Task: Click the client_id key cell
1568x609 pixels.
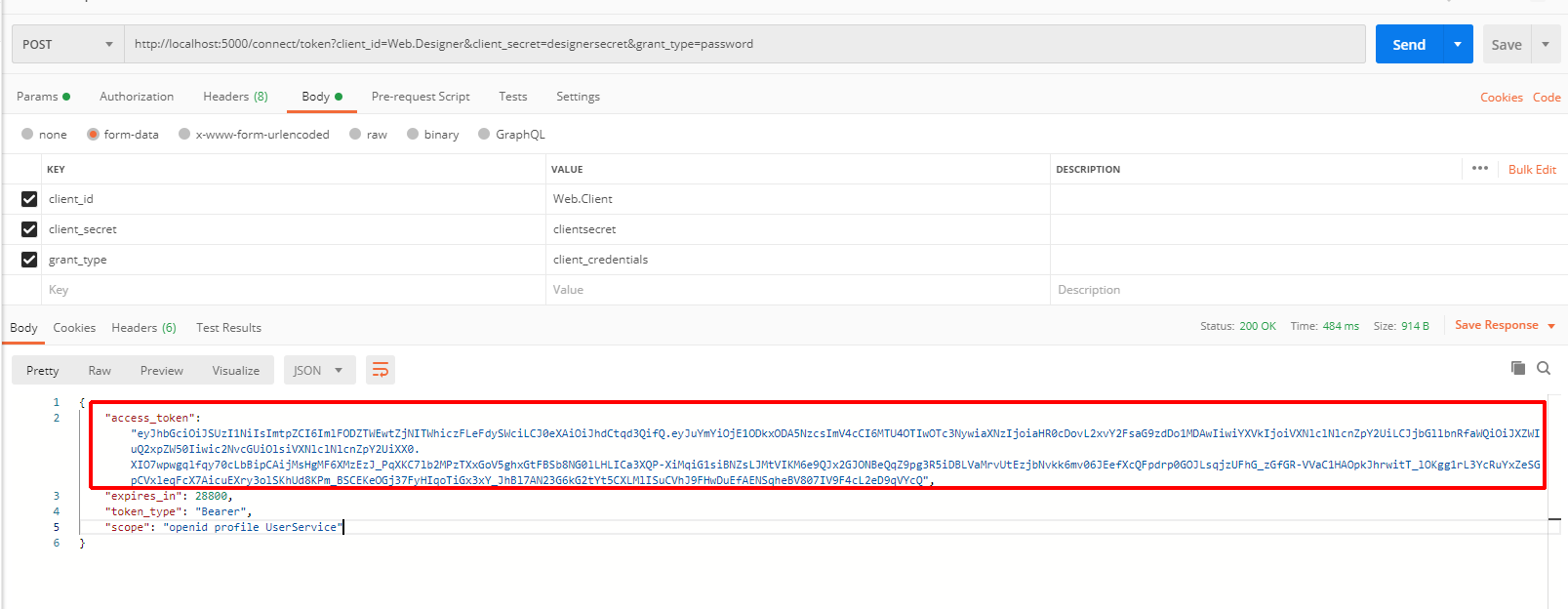Action: pos(293,199)
